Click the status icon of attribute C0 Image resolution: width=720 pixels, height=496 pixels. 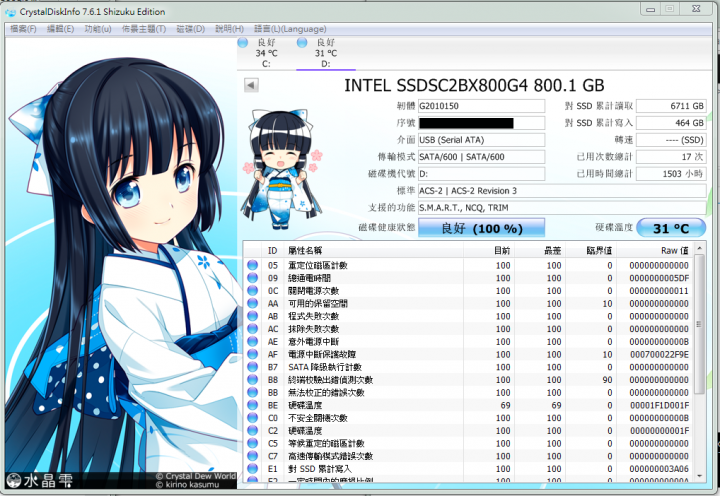(x=253, y=417)
